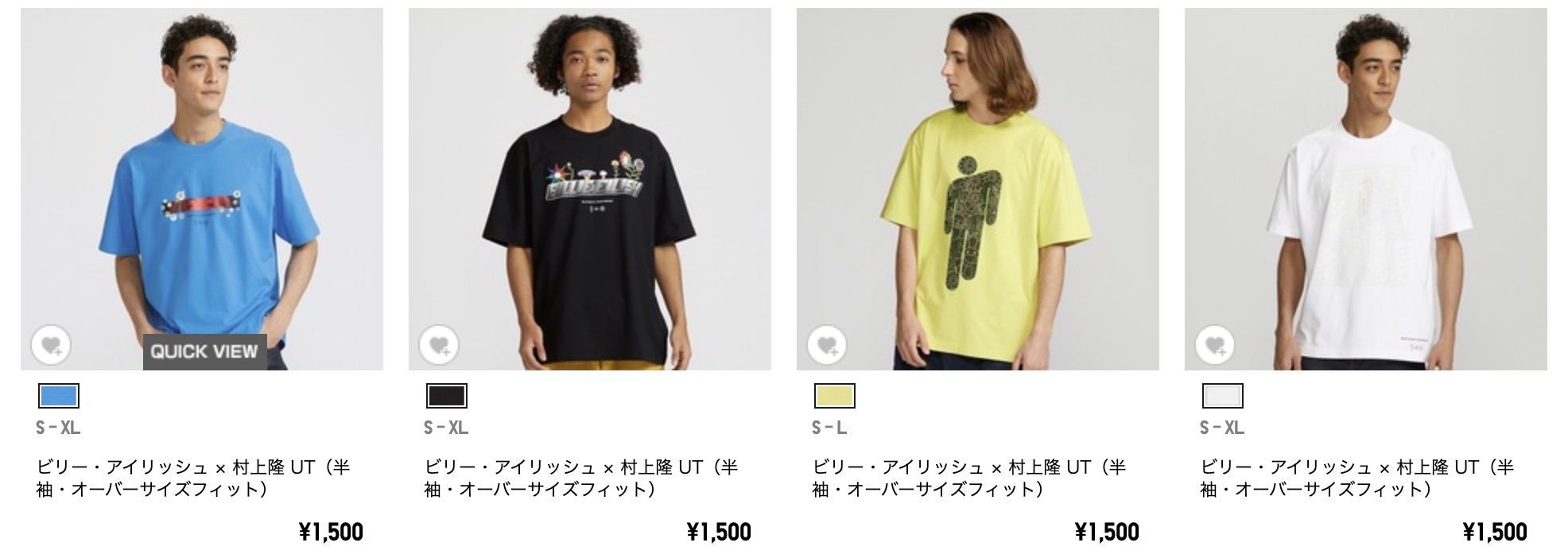Open the blue shirt's product title link
The height and width of the screenshot is (558, 1568).
click(x=193, y=478)
